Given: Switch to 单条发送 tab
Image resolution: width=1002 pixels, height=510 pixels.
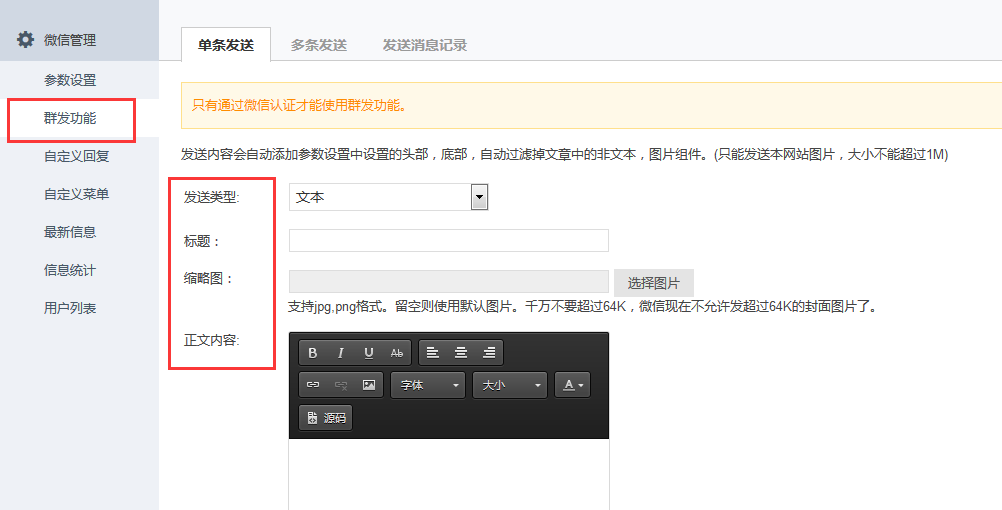Looking at the screenshot, I should click(x=226, y=45).
